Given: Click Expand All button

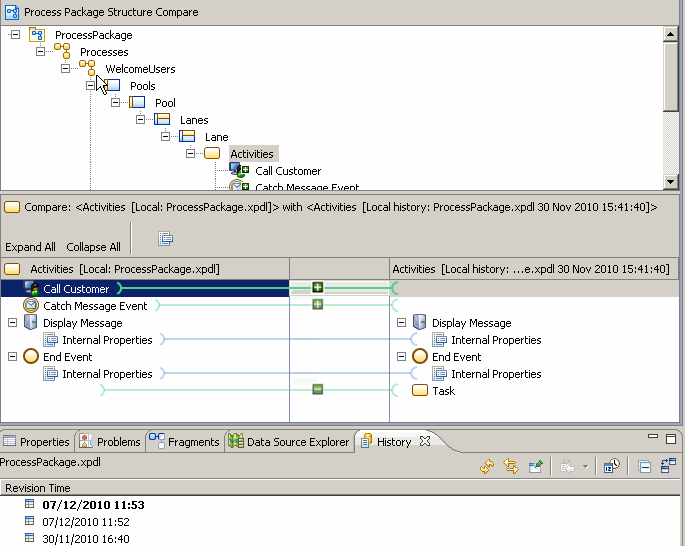Looking at the screenshot, I should tap(30, 247).
